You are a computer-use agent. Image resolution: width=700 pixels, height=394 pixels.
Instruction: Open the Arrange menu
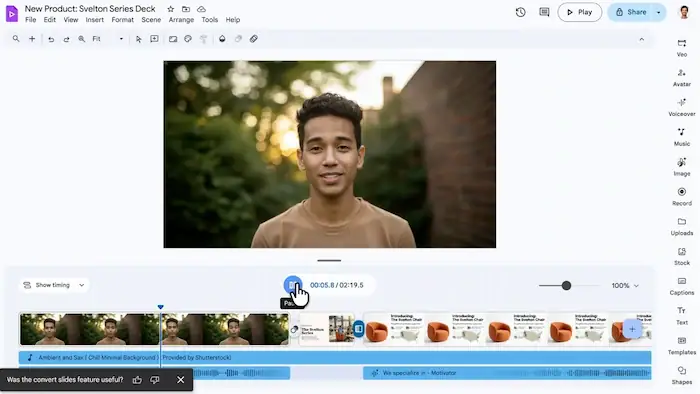pyautogui.click(x=181, y=20)
